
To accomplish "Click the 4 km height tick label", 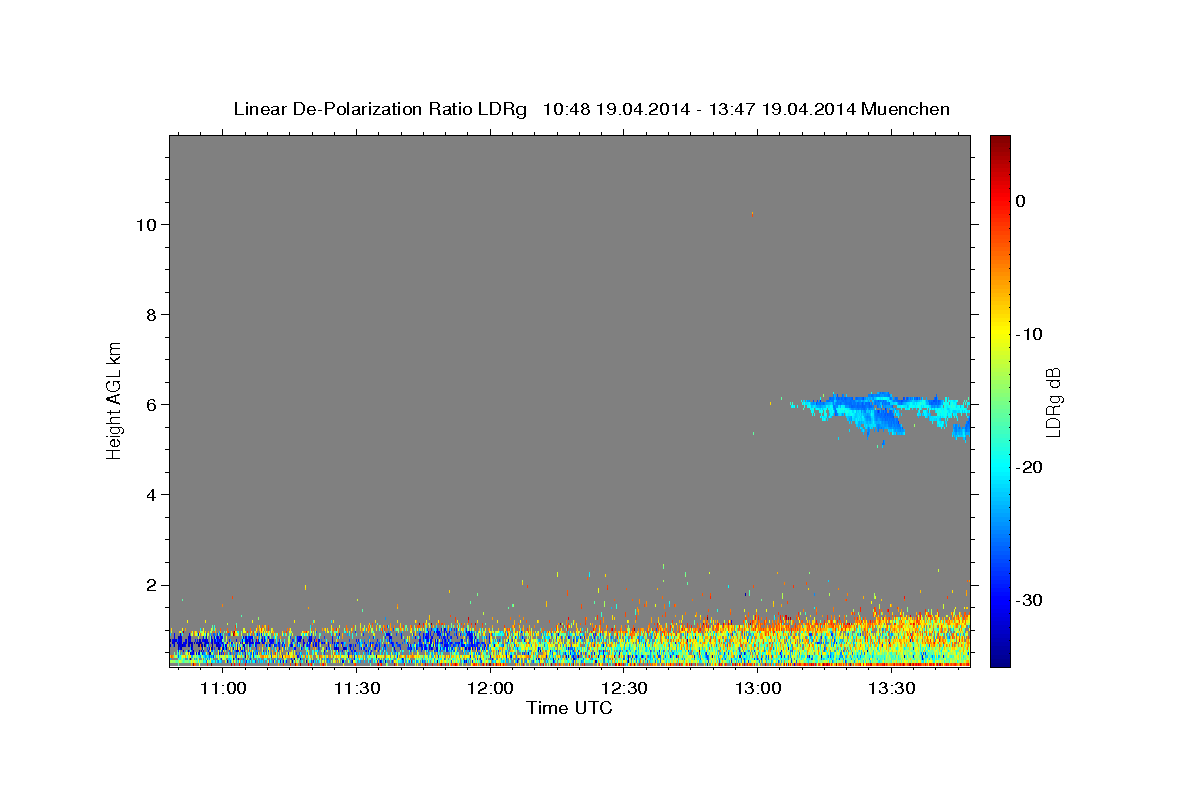I will pyautogui.click(x=152, y=495).
